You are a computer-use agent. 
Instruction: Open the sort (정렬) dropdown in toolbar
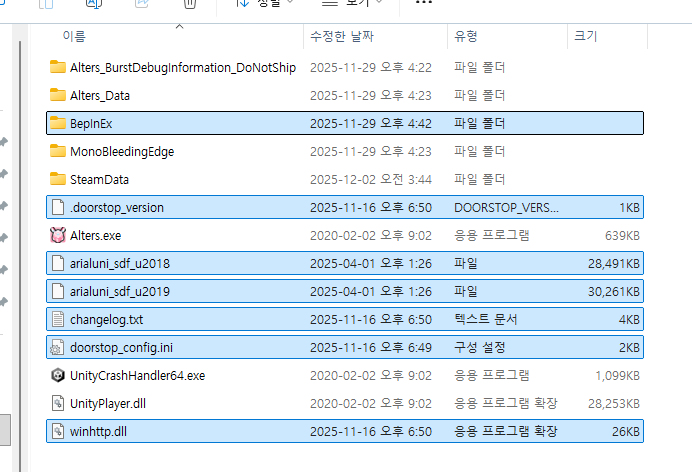265,3
